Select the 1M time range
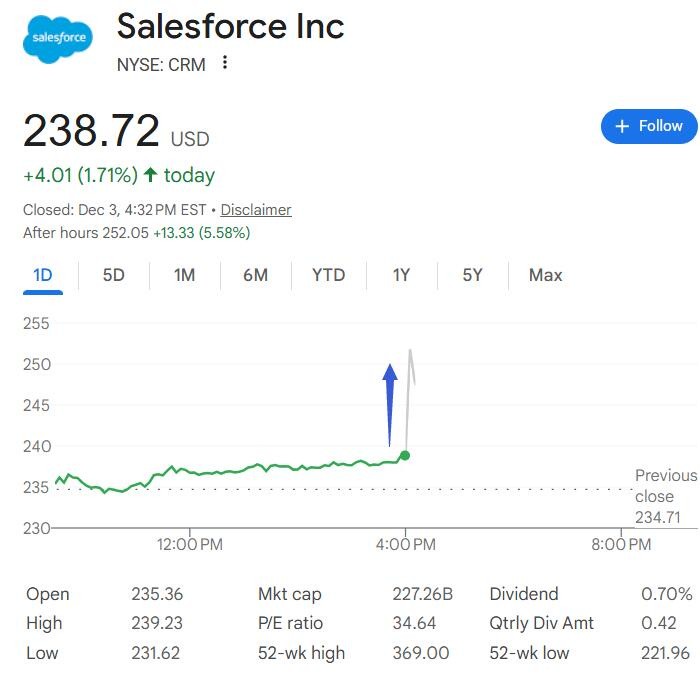This screenshot has width=700, height=700. click(184, 275)
